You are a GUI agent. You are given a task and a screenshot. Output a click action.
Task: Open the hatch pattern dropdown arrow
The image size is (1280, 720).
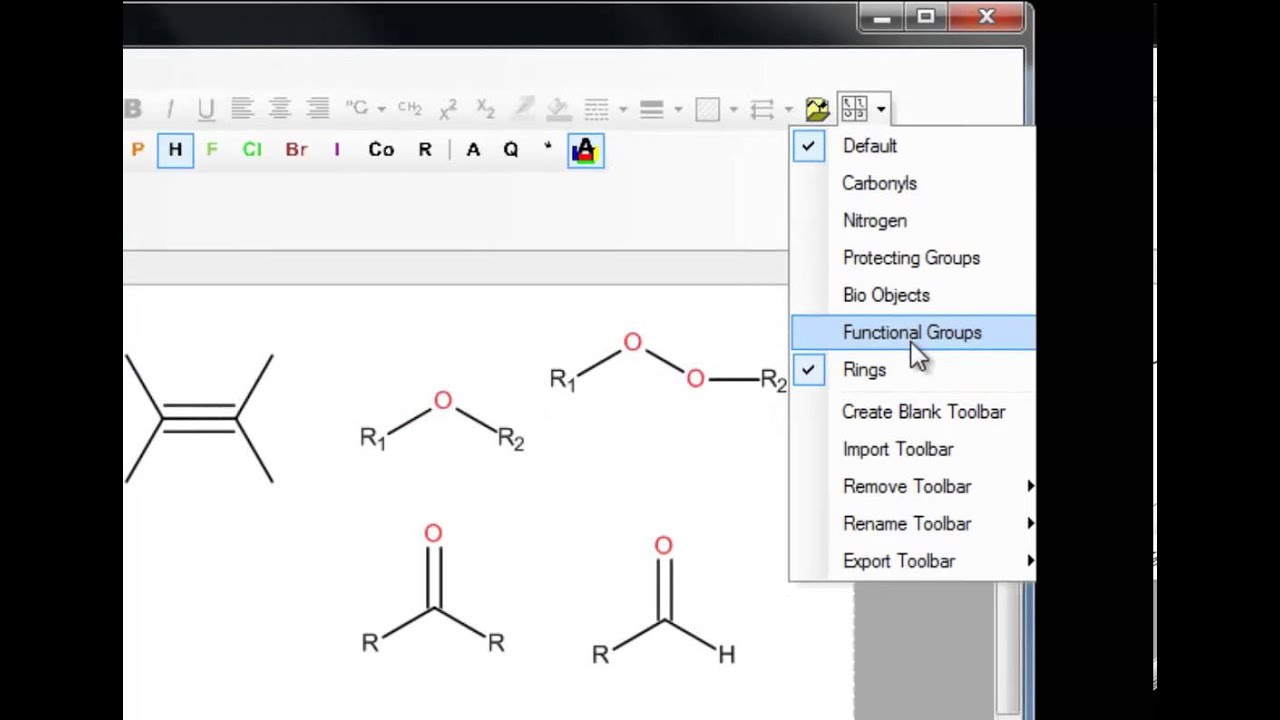(x=733, y=109)
